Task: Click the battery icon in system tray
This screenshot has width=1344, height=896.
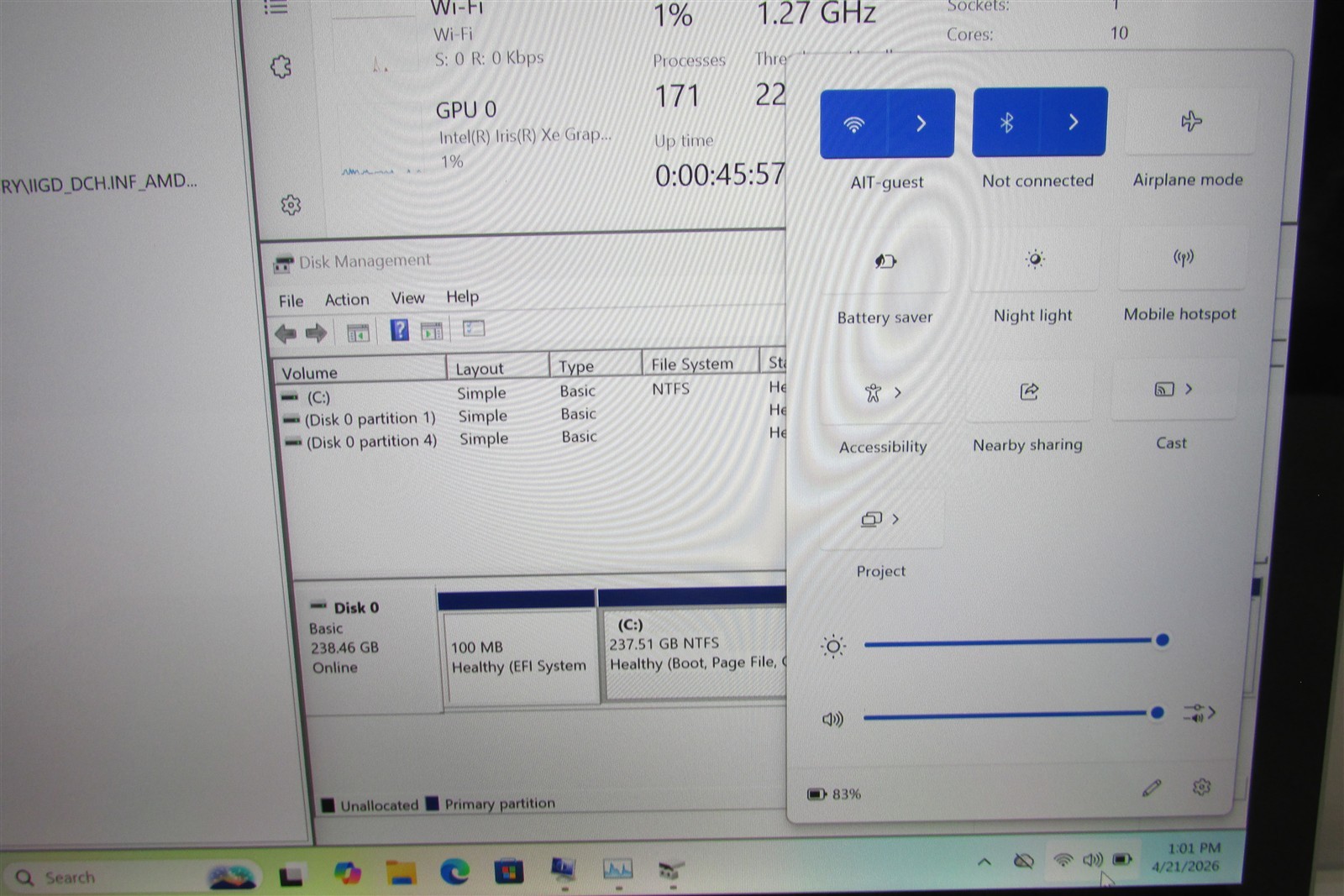Action: 1122,859
